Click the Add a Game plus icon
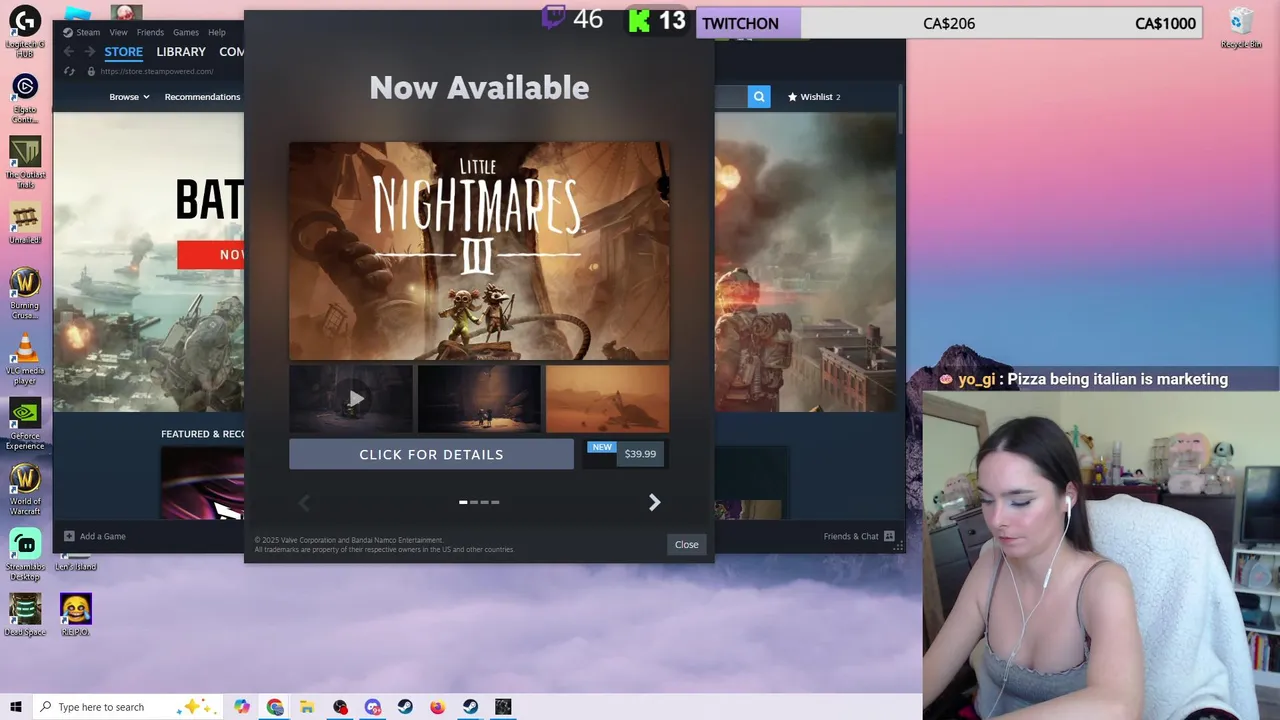This screenshot has width=1280, height=720. [69, 536]
